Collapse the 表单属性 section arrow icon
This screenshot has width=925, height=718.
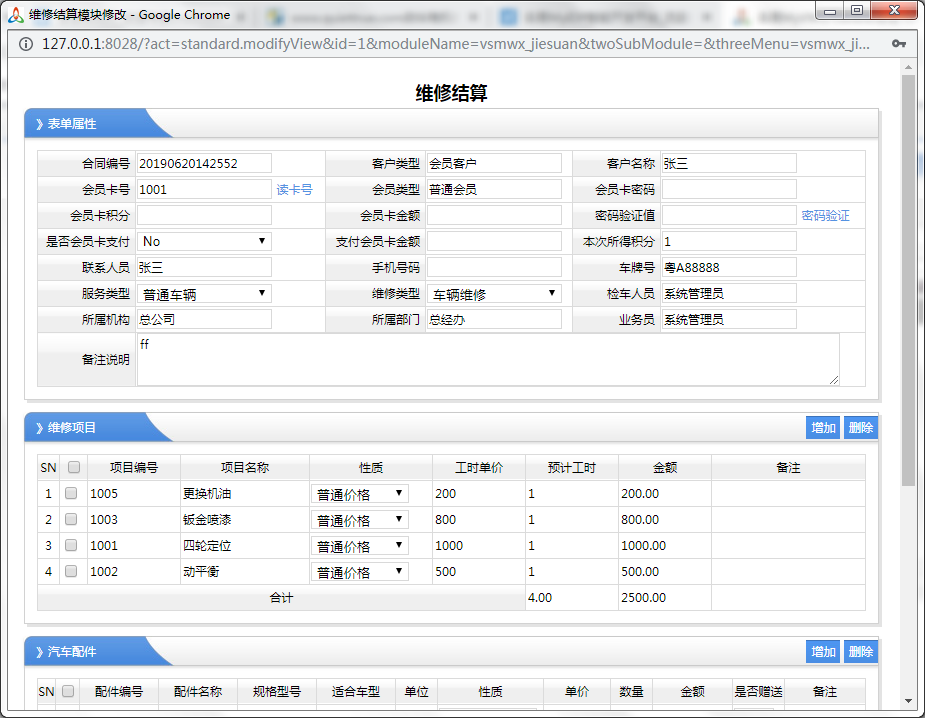point(39,124)
